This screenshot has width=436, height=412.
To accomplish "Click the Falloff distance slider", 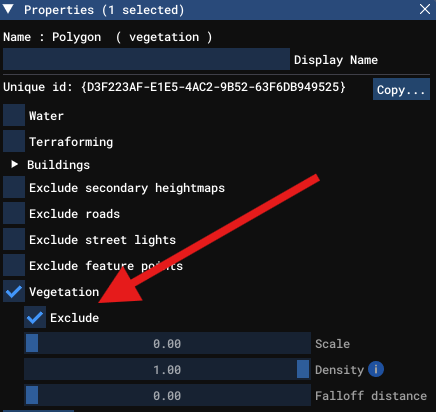I will [167, 395].
